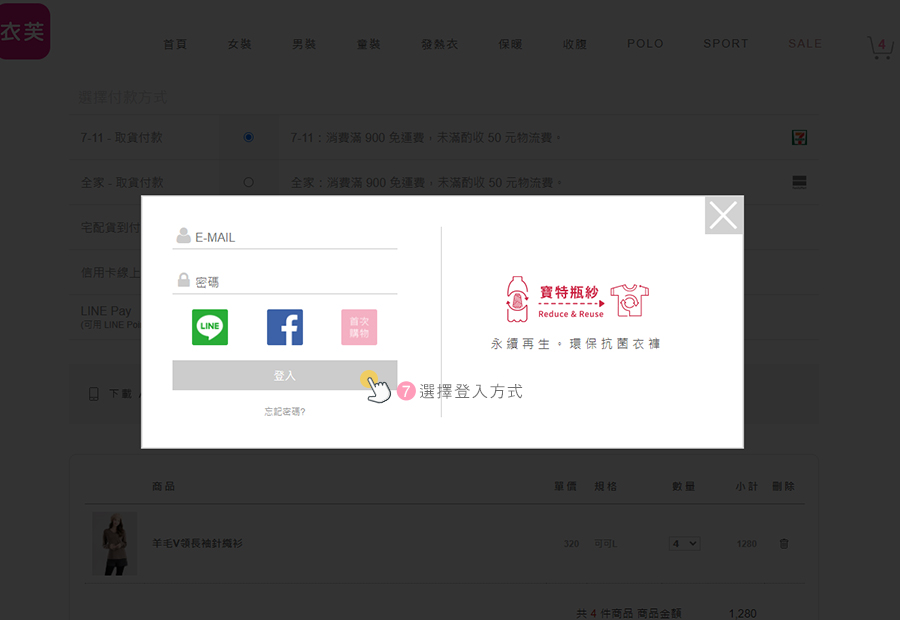The width and height of the screenshot is (900, 620).
Task: Click the 寶特瓶紗 Reduce & Reuse banner
Action: [x=576, y=301]
